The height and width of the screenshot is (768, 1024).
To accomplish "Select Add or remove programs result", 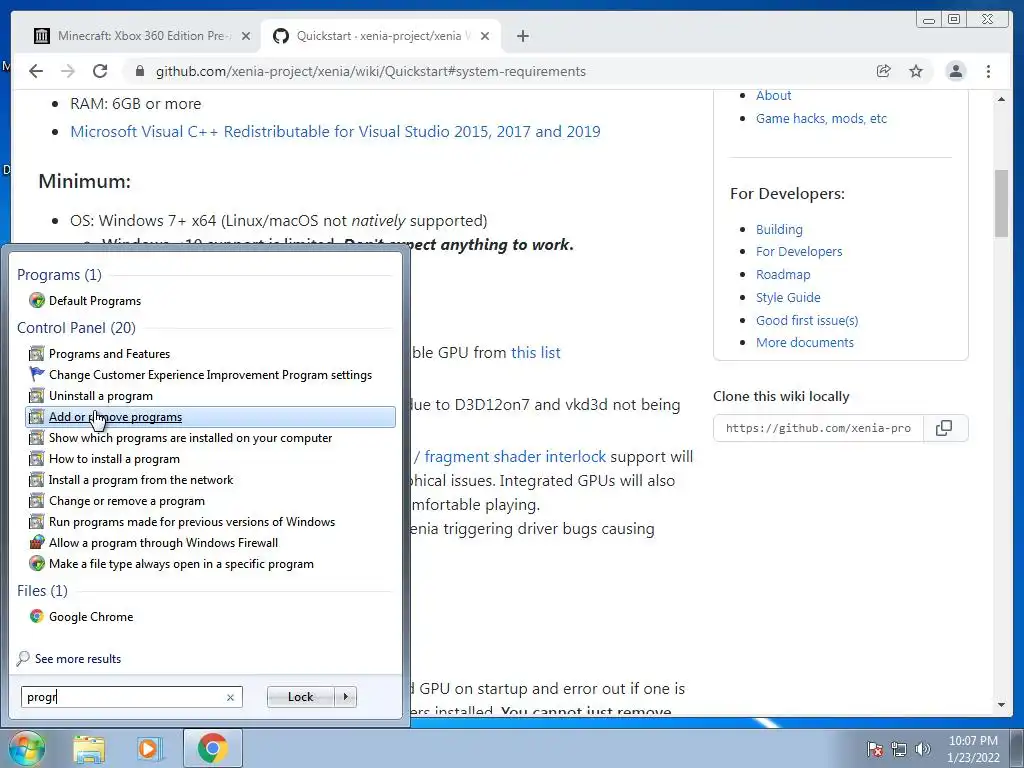I will [x=210, y=417].
